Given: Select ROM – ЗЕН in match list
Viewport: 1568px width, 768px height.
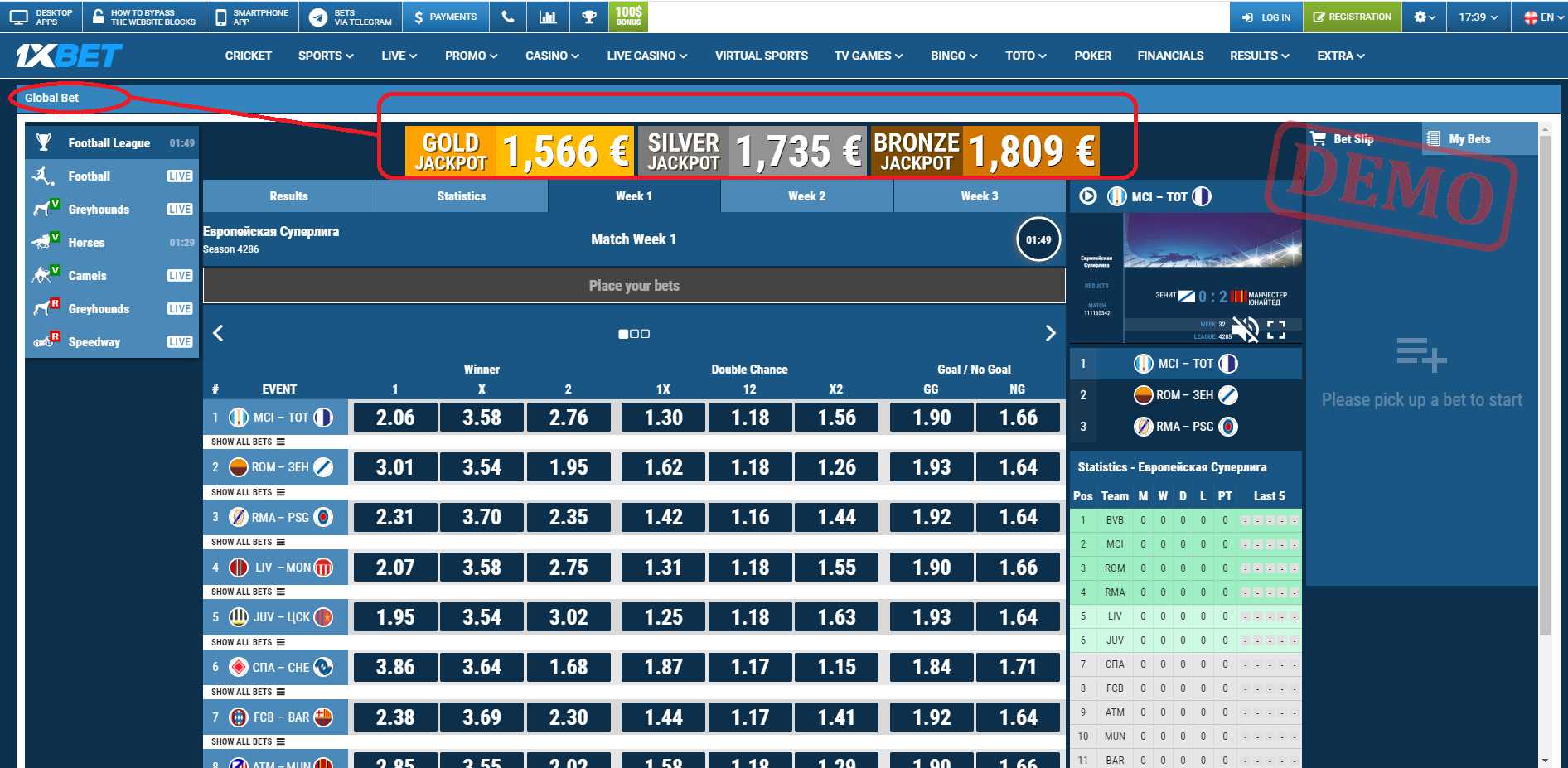Looking at the screenshot, I should coord(1185,395).
